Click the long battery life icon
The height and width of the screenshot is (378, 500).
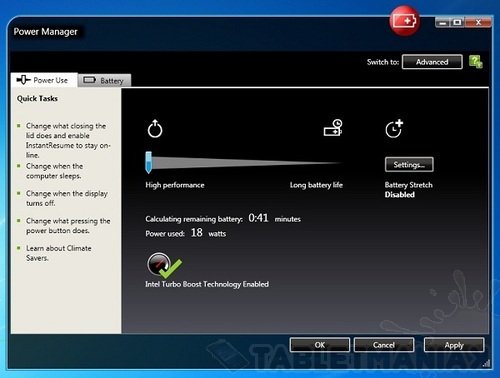pos(333,128)
